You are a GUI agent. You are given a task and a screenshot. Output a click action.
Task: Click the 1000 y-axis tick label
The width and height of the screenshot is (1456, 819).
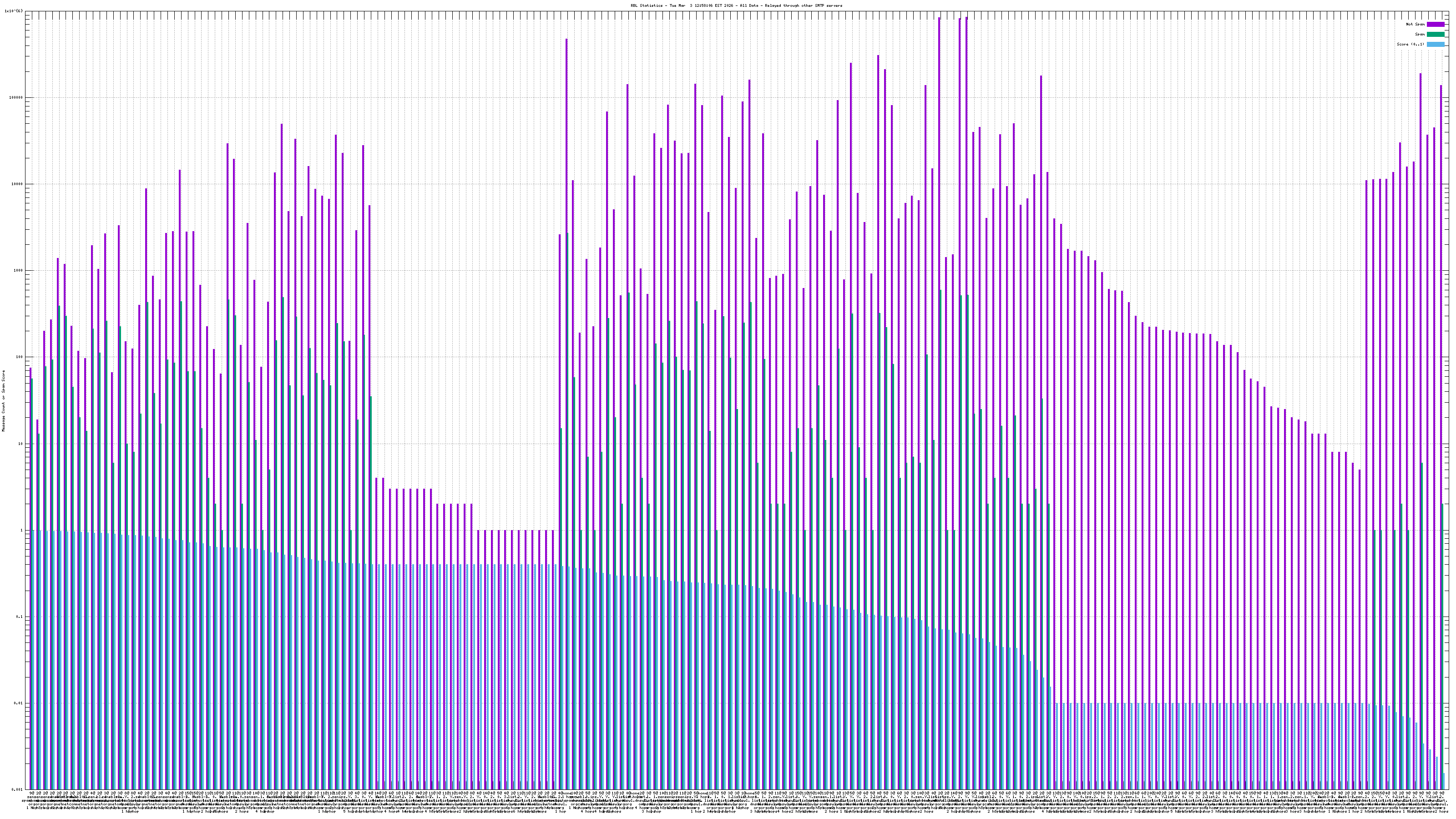point(18,271)
